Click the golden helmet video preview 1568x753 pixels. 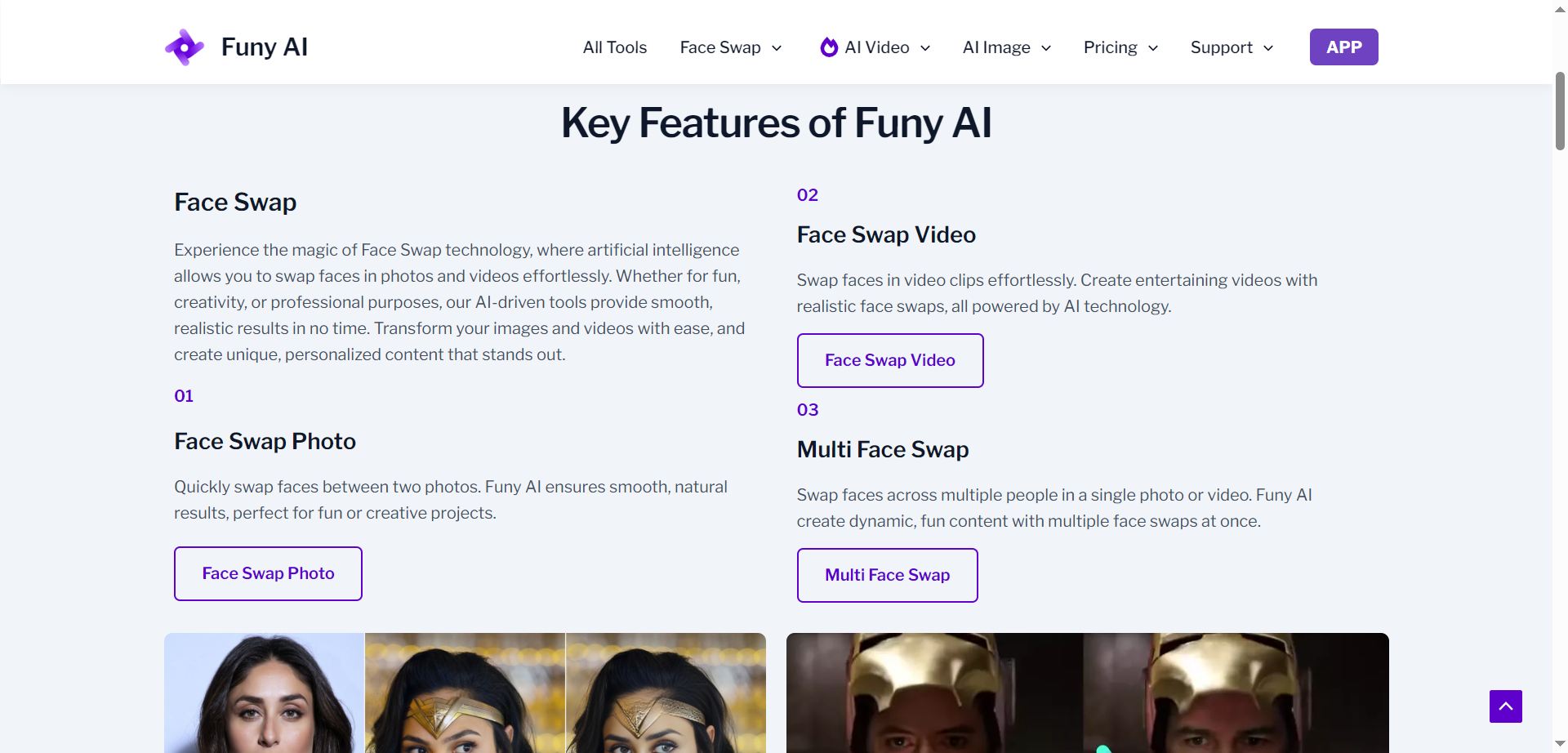point(1087,693)
